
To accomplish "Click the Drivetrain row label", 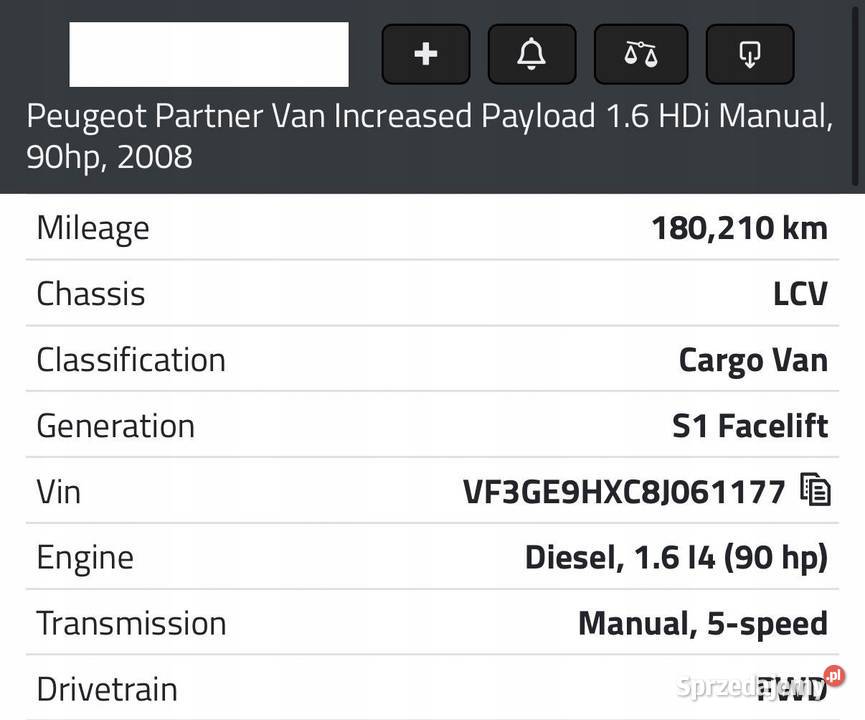I will [x=107, y=689].
